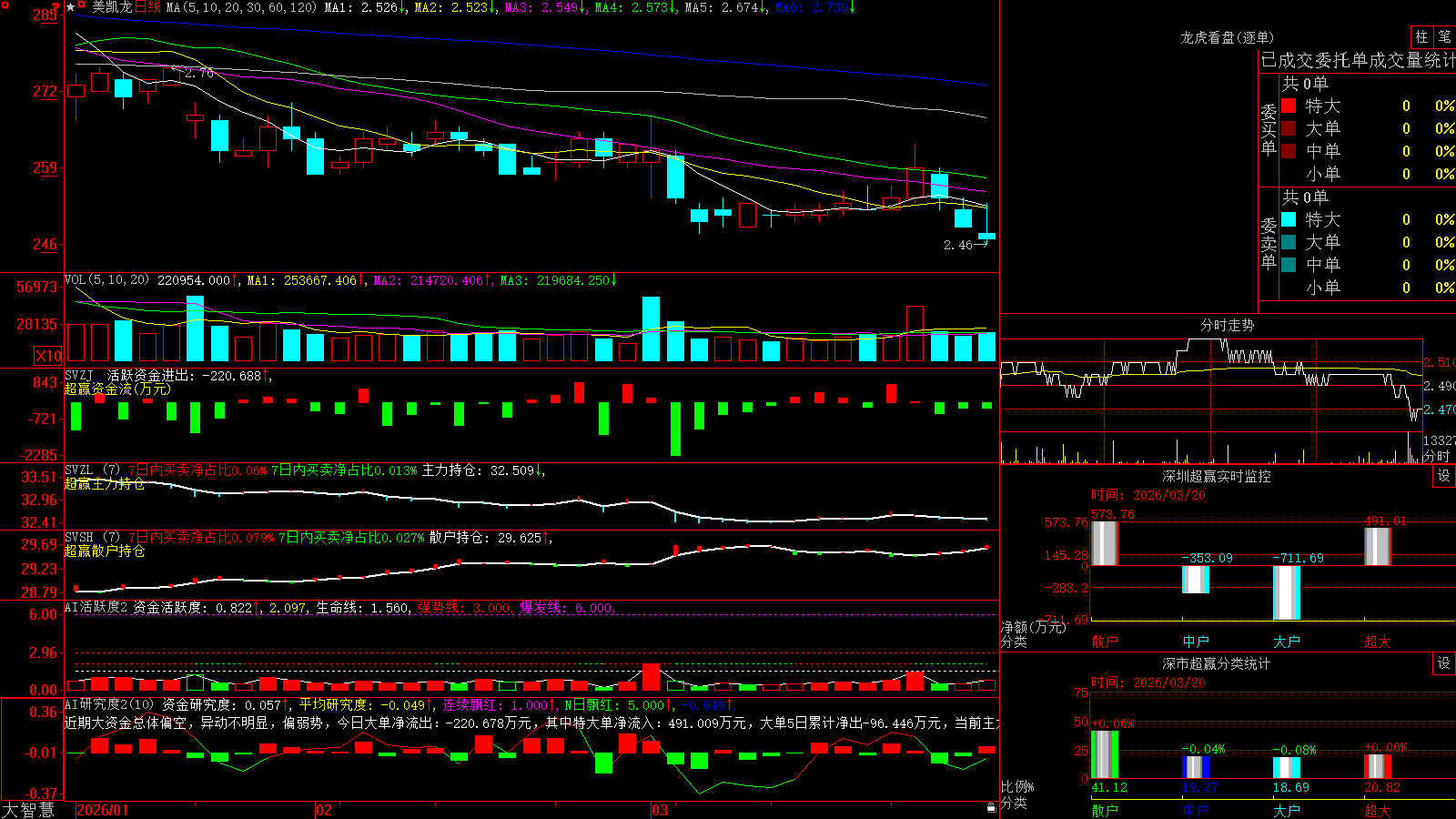
Task: Open 设 settings for 深市超赢分类统计
Action: pos(1444,663)
